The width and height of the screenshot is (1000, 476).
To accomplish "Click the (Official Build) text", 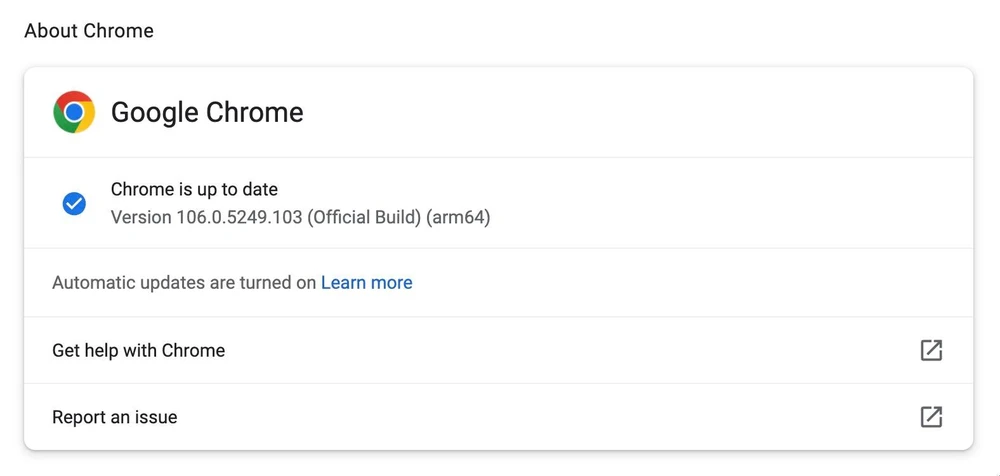I will [364, 217].
